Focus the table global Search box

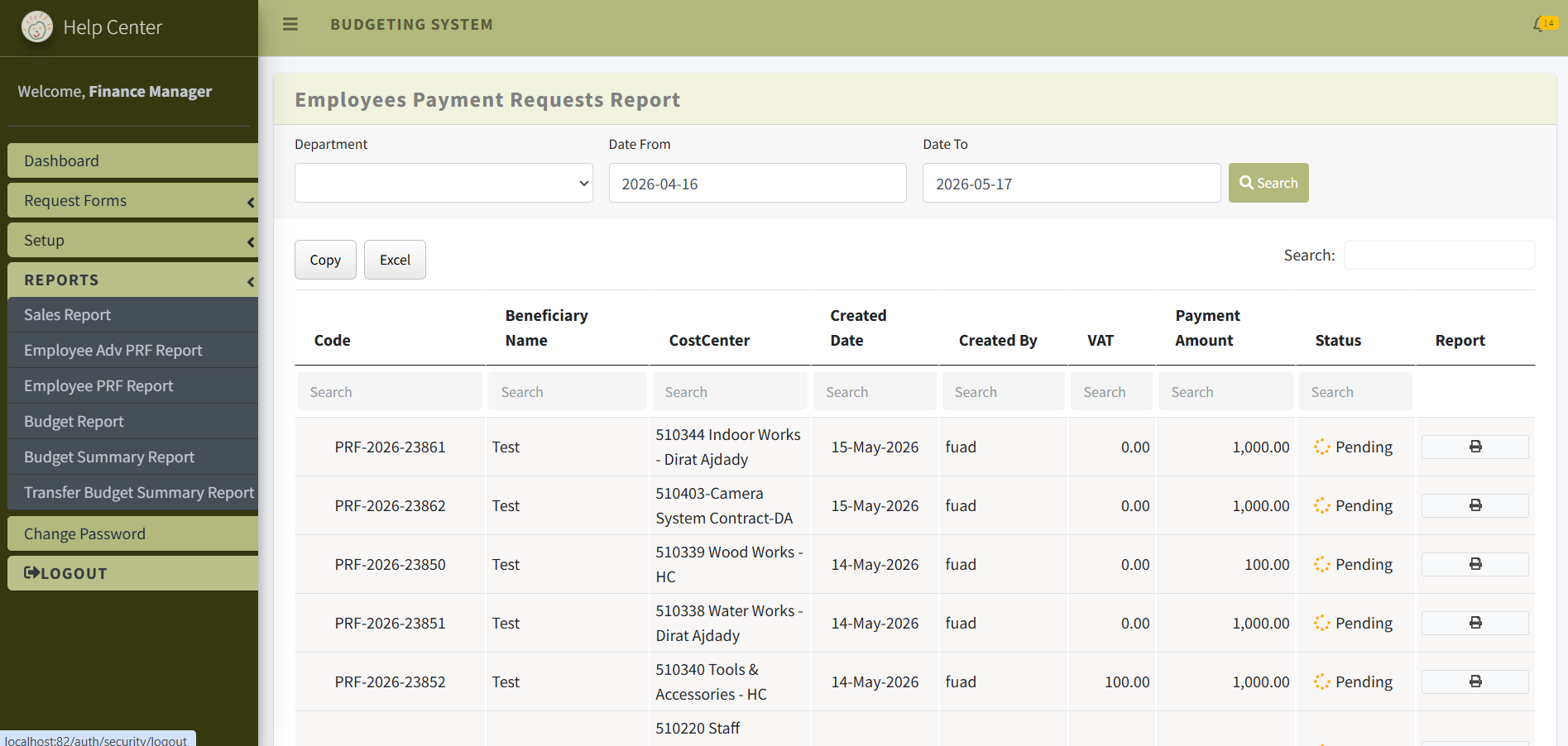(1439, 255)
